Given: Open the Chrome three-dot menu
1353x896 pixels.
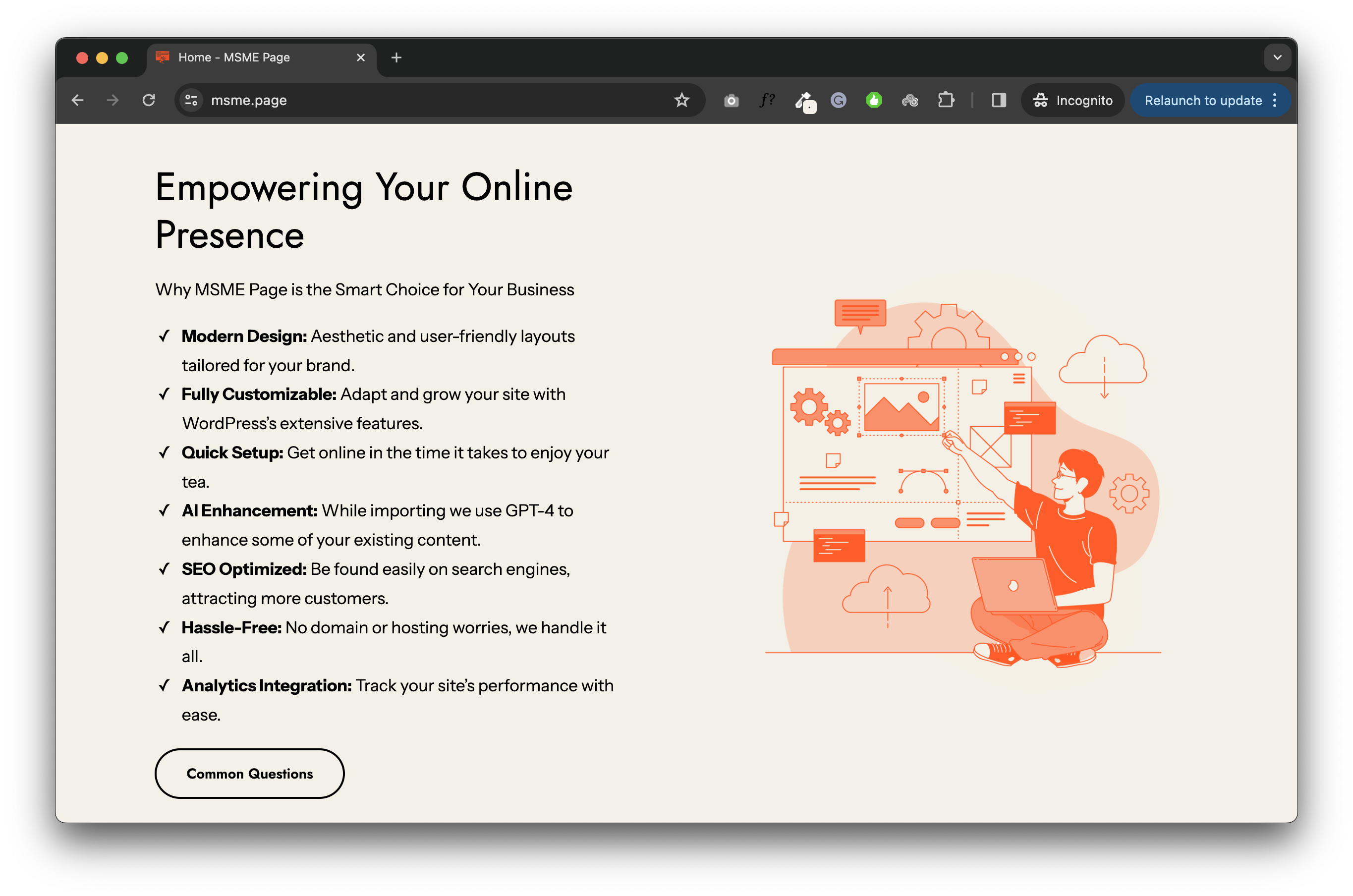Looking at the screenshot, I should 1275,101.
